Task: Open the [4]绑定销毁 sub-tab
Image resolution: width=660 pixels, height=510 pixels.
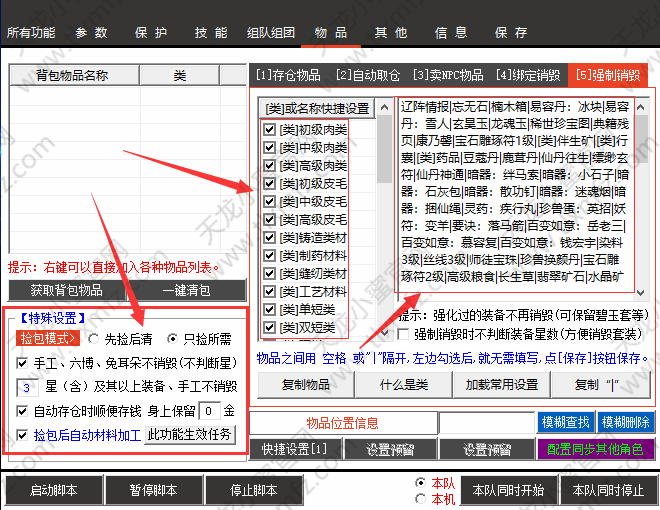Action: (528, 75)
